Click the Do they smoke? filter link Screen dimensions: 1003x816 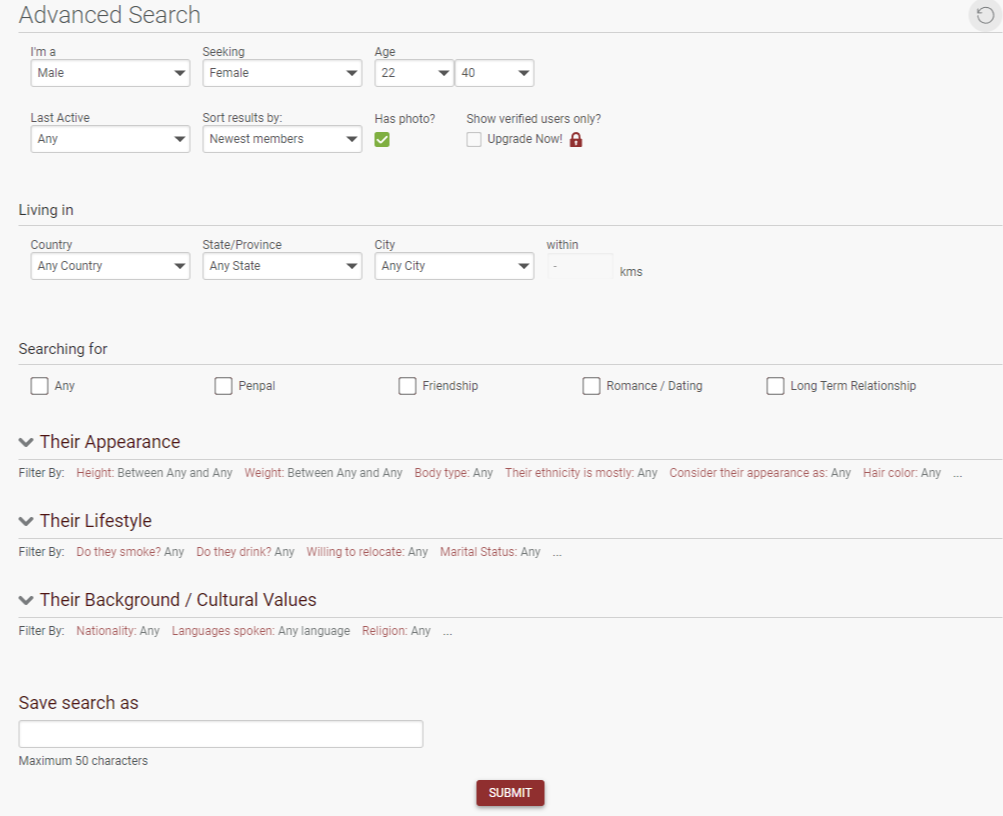coord(118,552)
